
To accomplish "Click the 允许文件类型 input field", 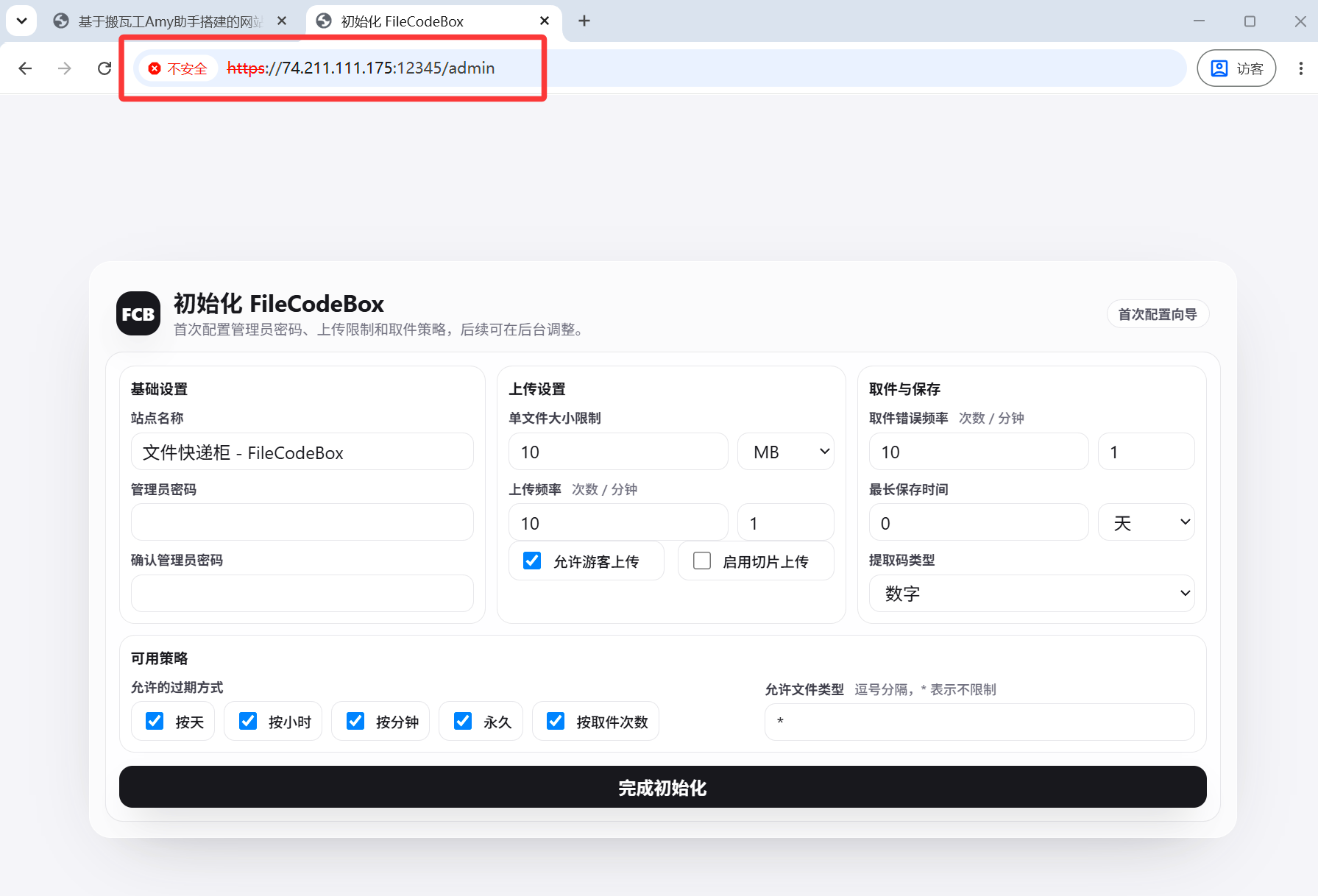I will click(x=979, y=722).
